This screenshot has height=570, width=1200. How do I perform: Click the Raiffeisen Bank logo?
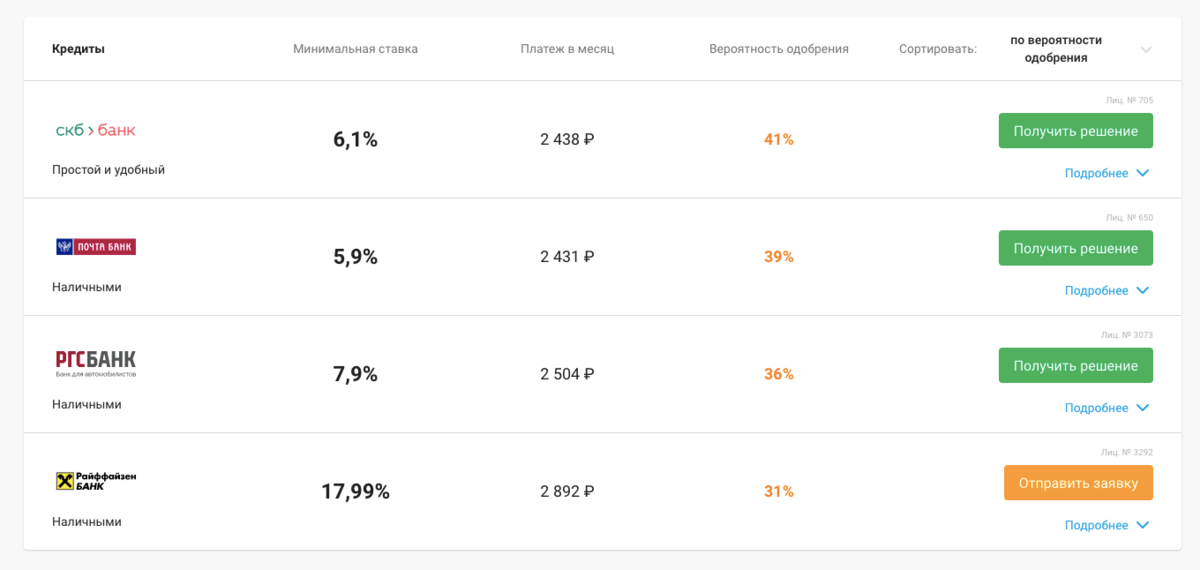click(x=95, y=481)
